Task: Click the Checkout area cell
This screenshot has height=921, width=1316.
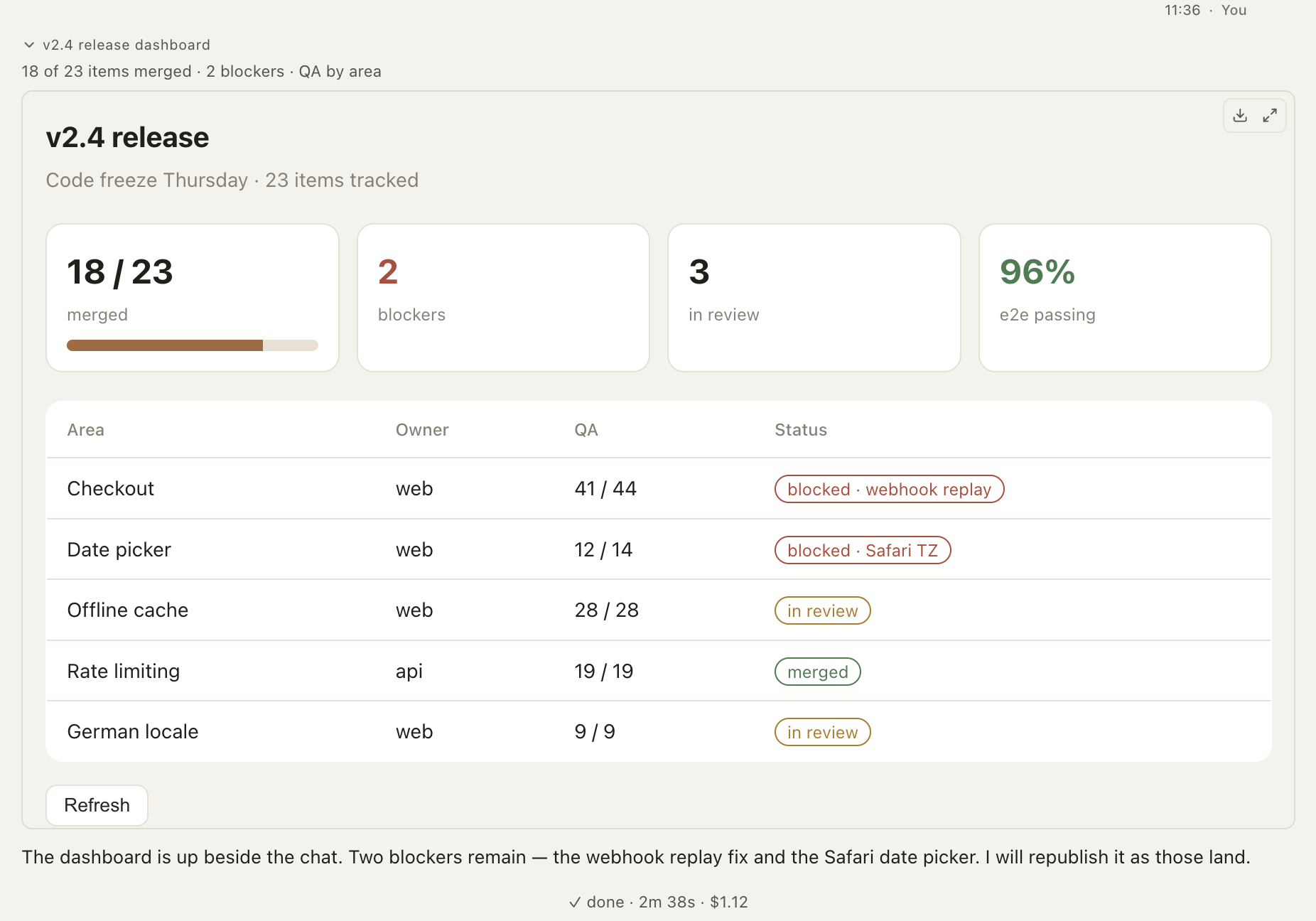Action: point(111,489)
